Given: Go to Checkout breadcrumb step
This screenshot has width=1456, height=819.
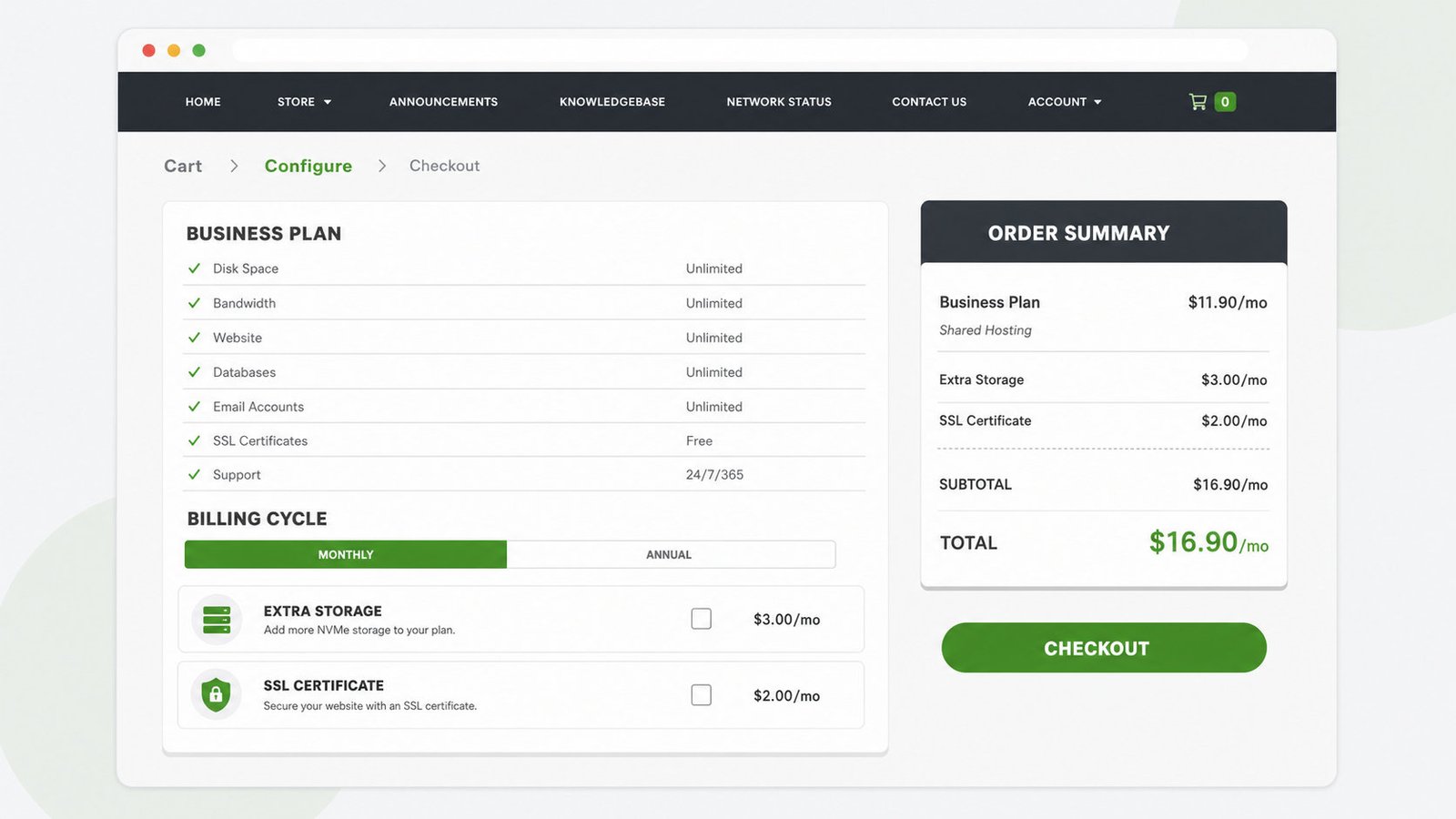Looking at the screenshot, I should click(444, 166).
